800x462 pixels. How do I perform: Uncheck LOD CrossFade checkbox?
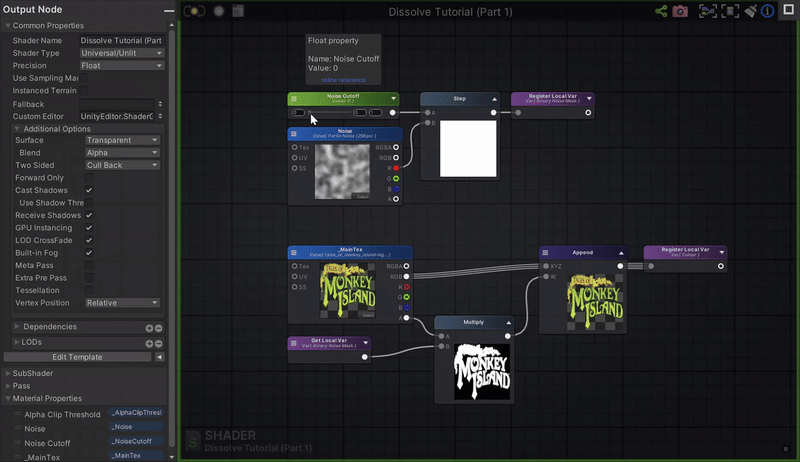(89, 240)
